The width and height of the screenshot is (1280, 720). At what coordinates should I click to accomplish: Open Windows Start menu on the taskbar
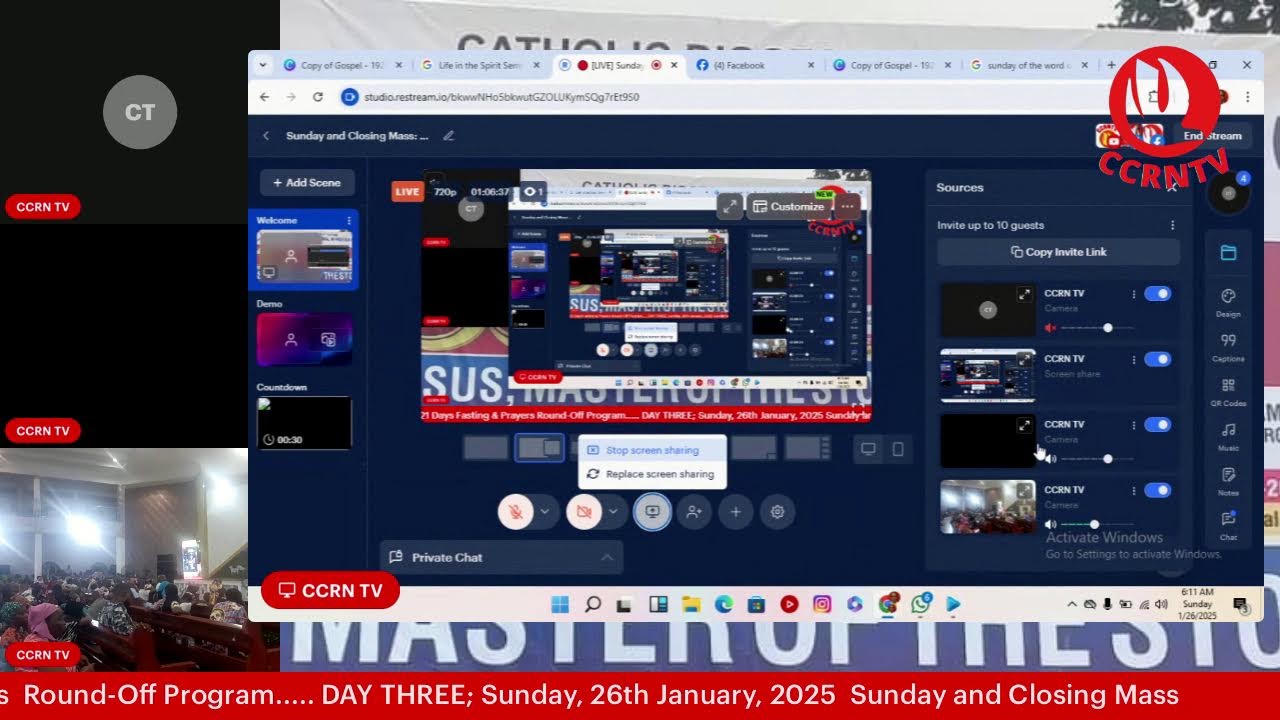(560, 604)
